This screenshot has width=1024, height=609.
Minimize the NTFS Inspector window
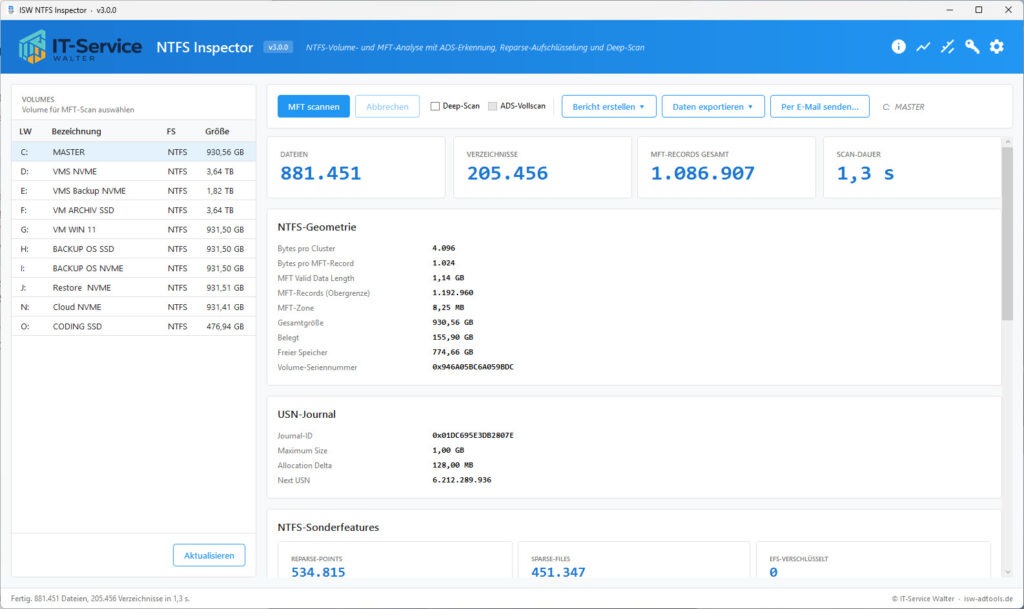tap(950, 10)
